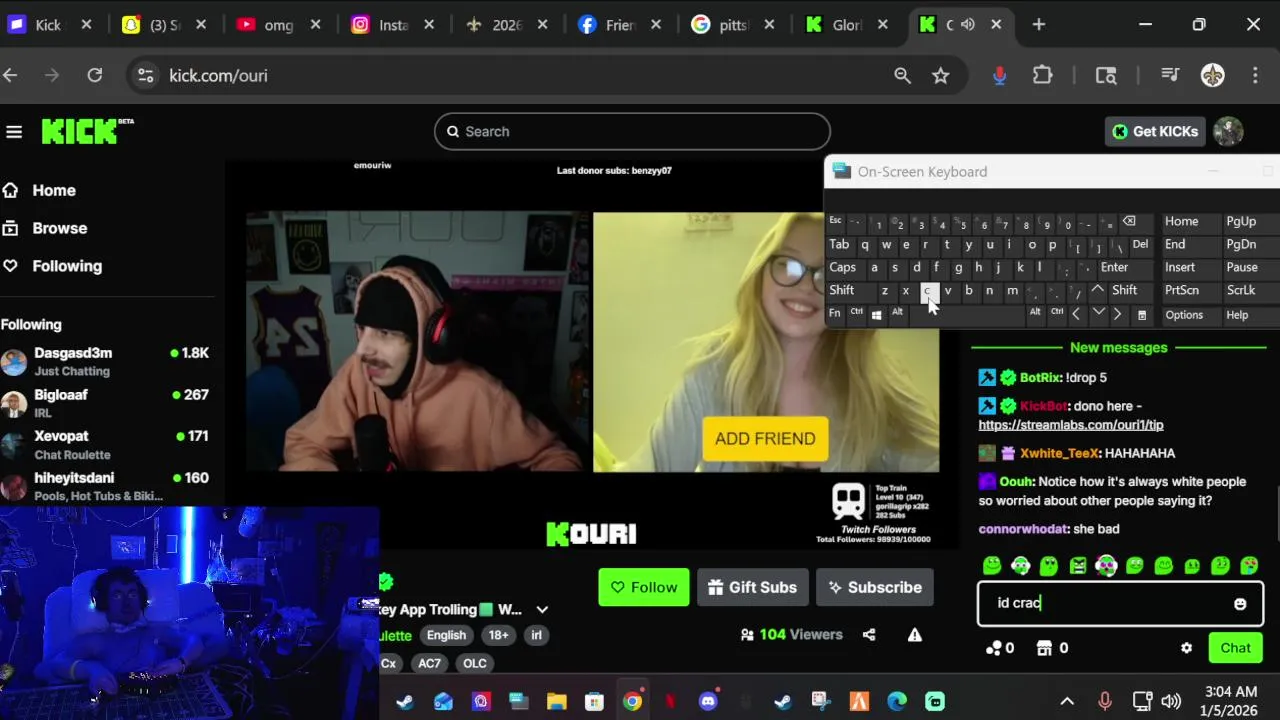Click the 'c' key on On-Screen Keyboard
The image size is (1280, 720).
click(x=927, y=291)
